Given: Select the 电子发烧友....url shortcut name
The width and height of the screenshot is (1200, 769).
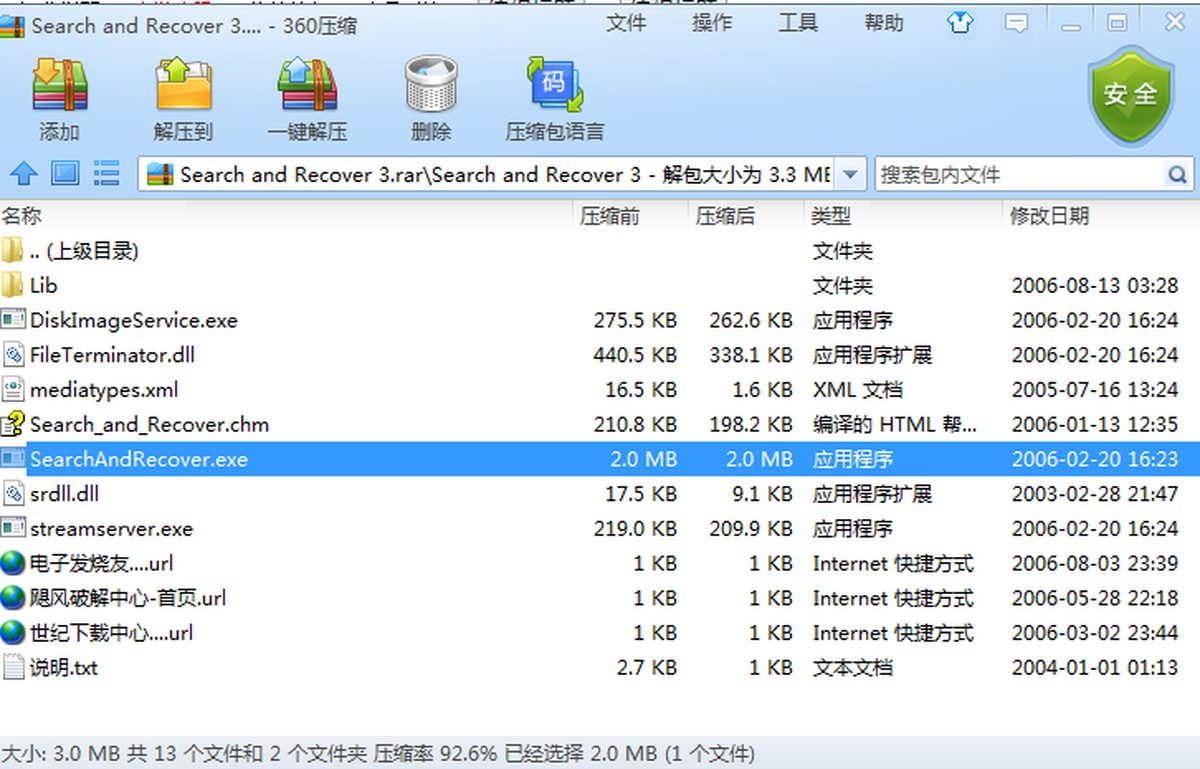Looking at the screenshot, I should tap(102, 564).
